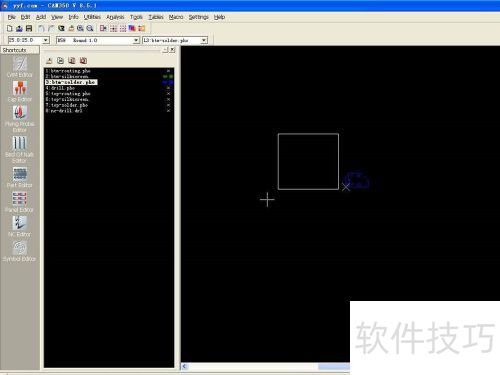Expand the active layer L3:btm-solder dropdown
Screen dimensions: 500x375
[204, 40]
